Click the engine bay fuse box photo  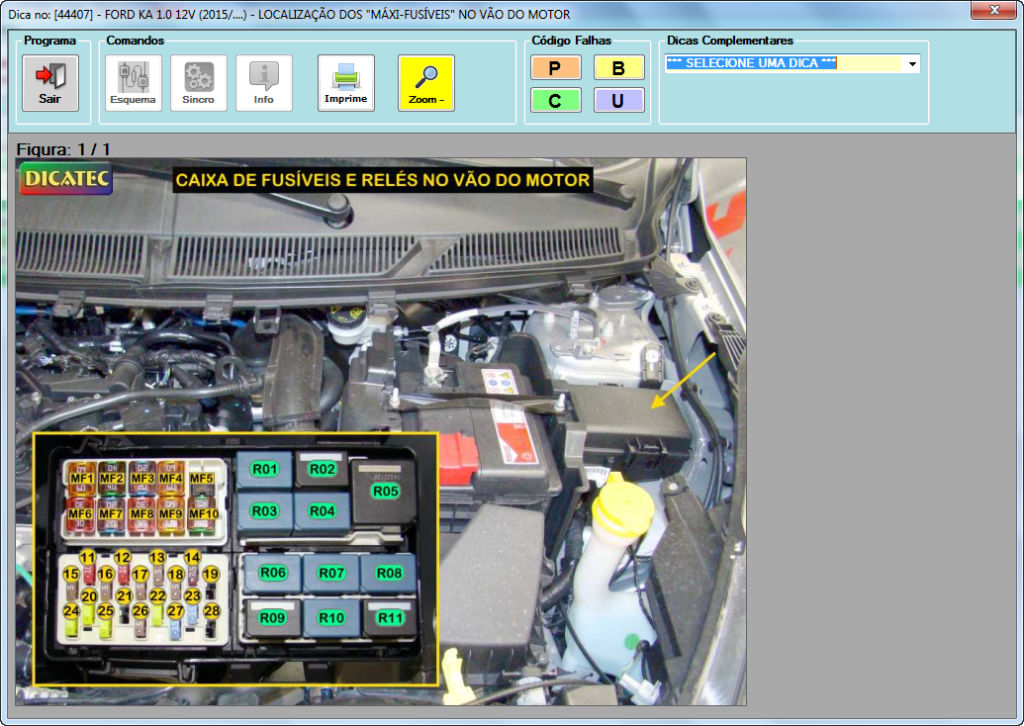381,431
